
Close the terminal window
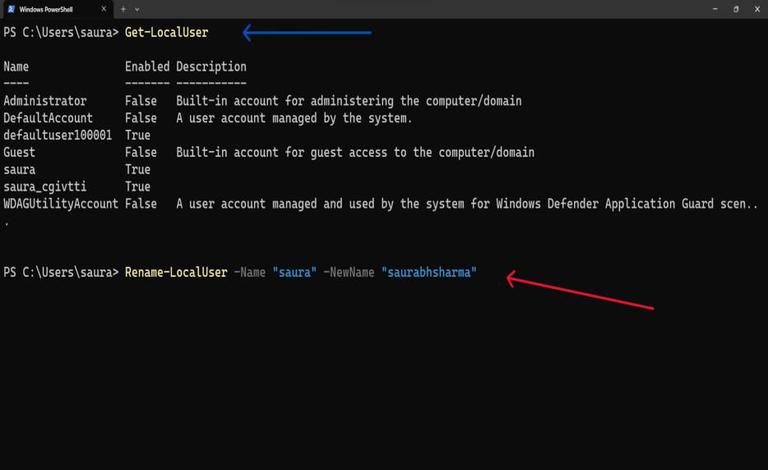tap(757, 9)
